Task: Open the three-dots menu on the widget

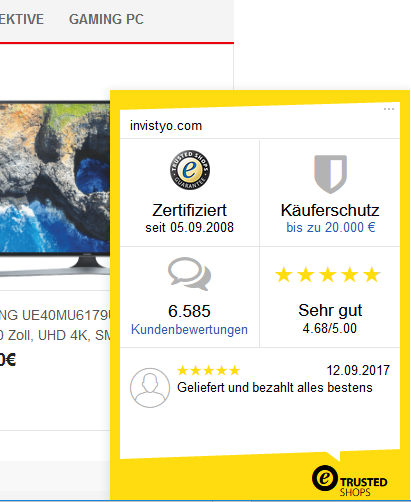Action: coord(389,109)
